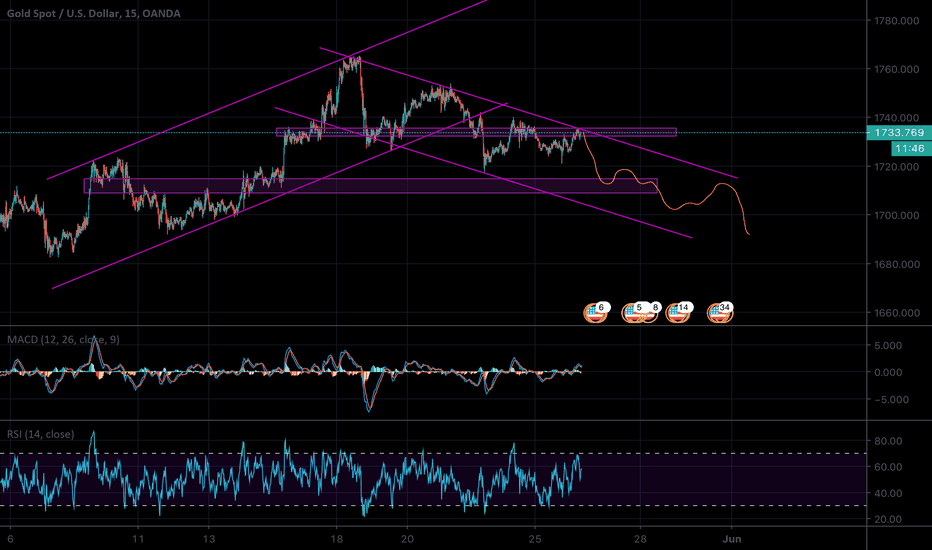This screenshot has height=550, width=932.
Task: Click the date axis label 11
Action: (138, 539)
